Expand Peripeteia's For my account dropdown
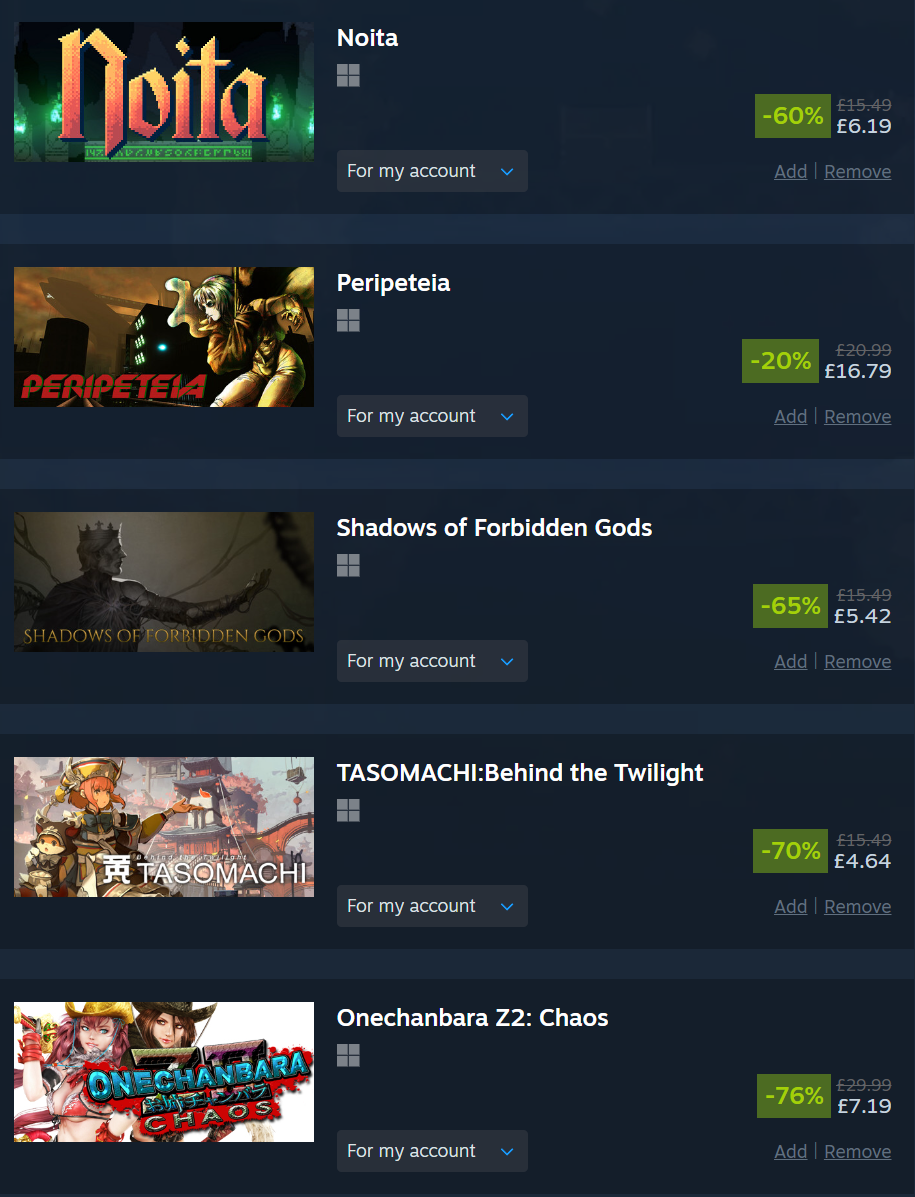Image resolution: width=915 pixels, height=1197 pixels. (432, 416)
